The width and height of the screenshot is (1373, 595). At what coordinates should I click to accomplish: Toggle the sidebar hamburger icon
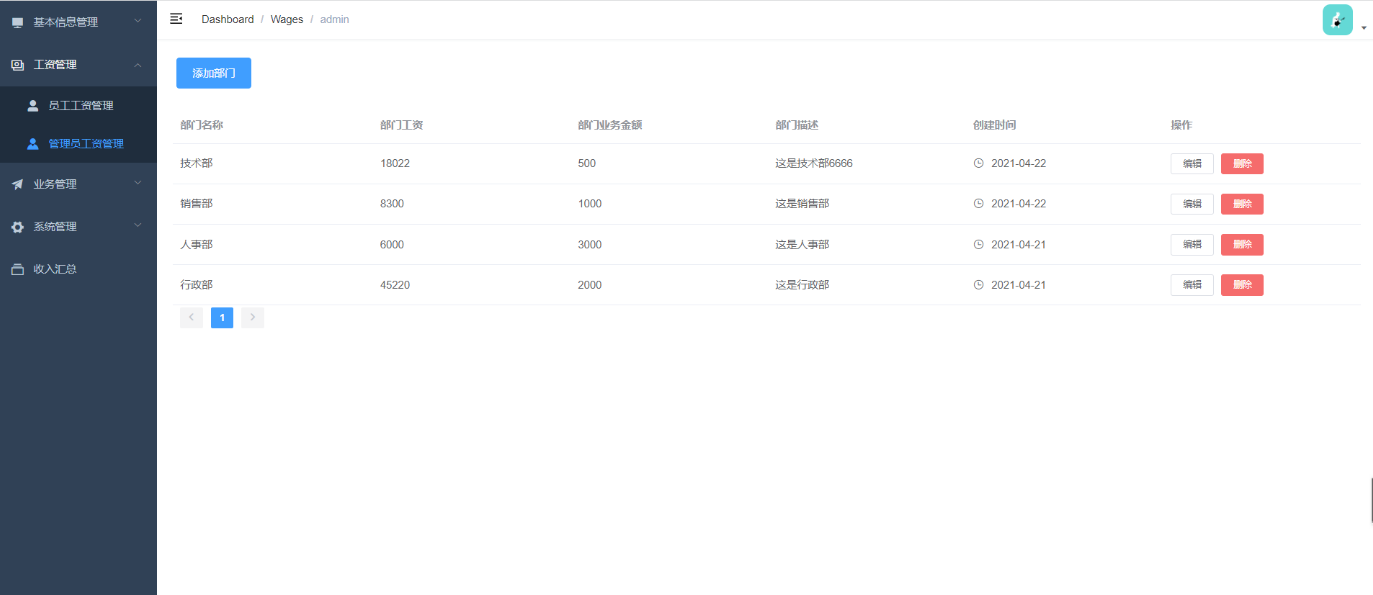click(176, 19)
